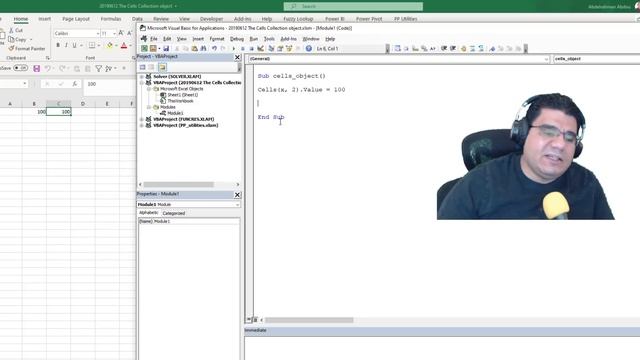Click Excel Bold button in Font group
640x360 pixels.
coord(58,45)
